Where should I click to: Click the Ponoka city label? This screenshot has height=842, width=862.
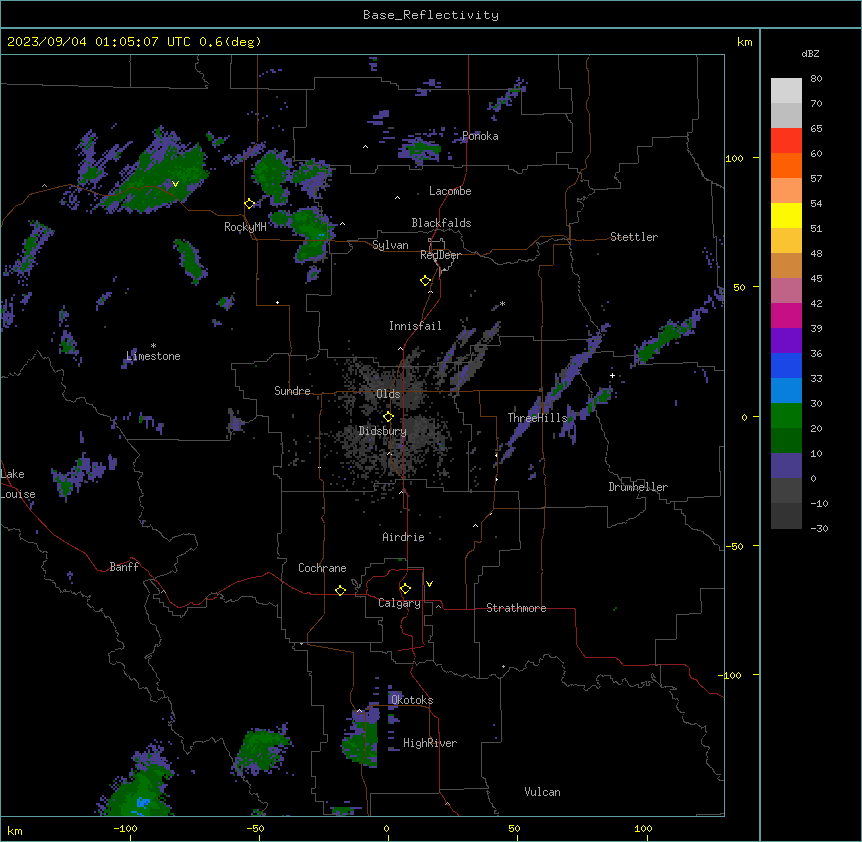click(480, 136)
